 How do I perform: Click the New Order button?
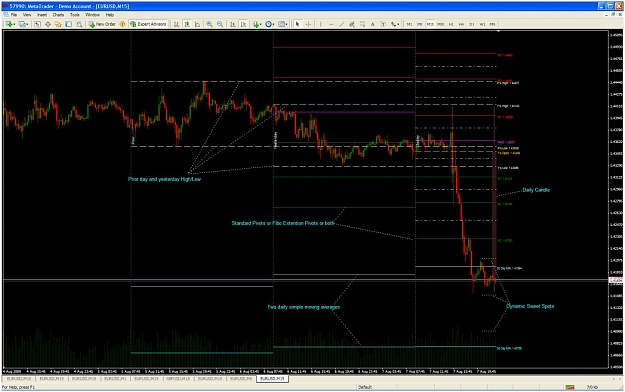(102, 24)
